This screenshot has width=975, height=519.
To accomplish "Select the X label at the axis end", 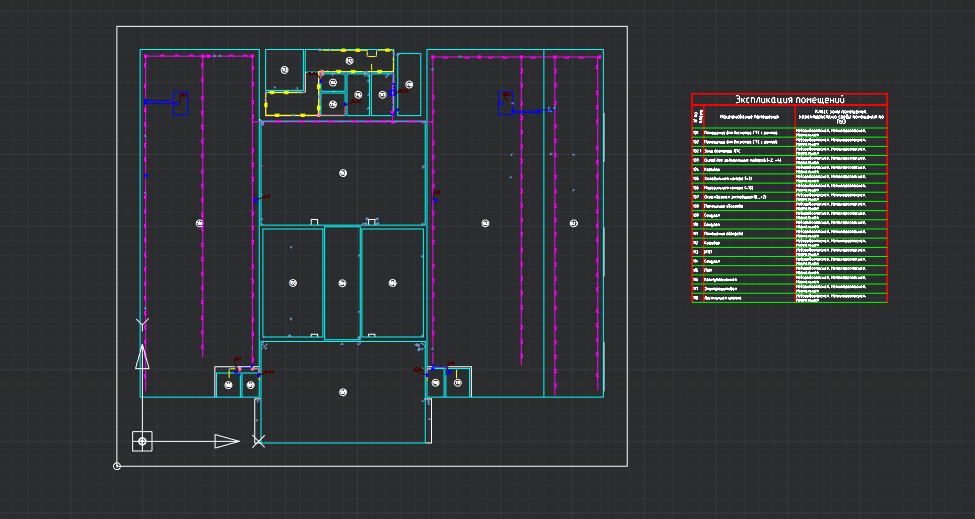I will pyautogui.click(x=259, y=441).
